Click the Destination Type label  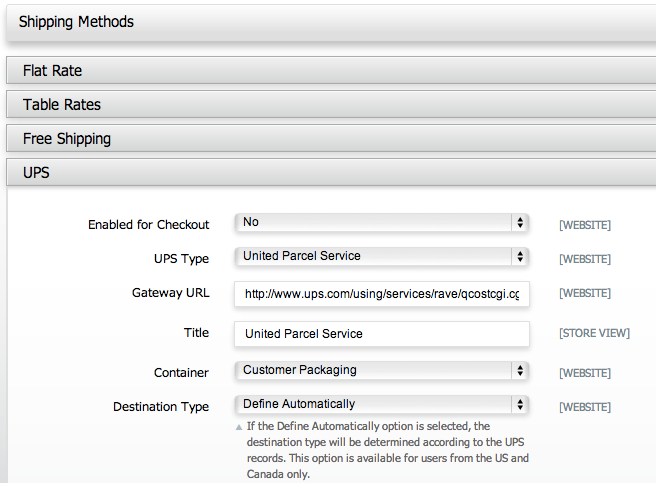point(161,407)
